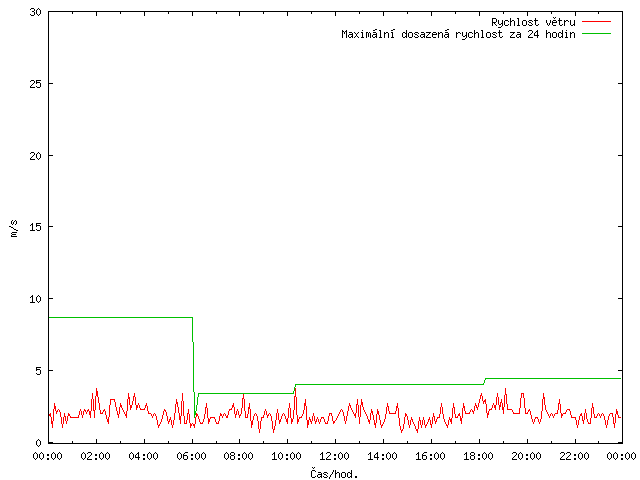The image size is (640, 480).
Task: Click the y-axis value 0
Action: (38, 443)
